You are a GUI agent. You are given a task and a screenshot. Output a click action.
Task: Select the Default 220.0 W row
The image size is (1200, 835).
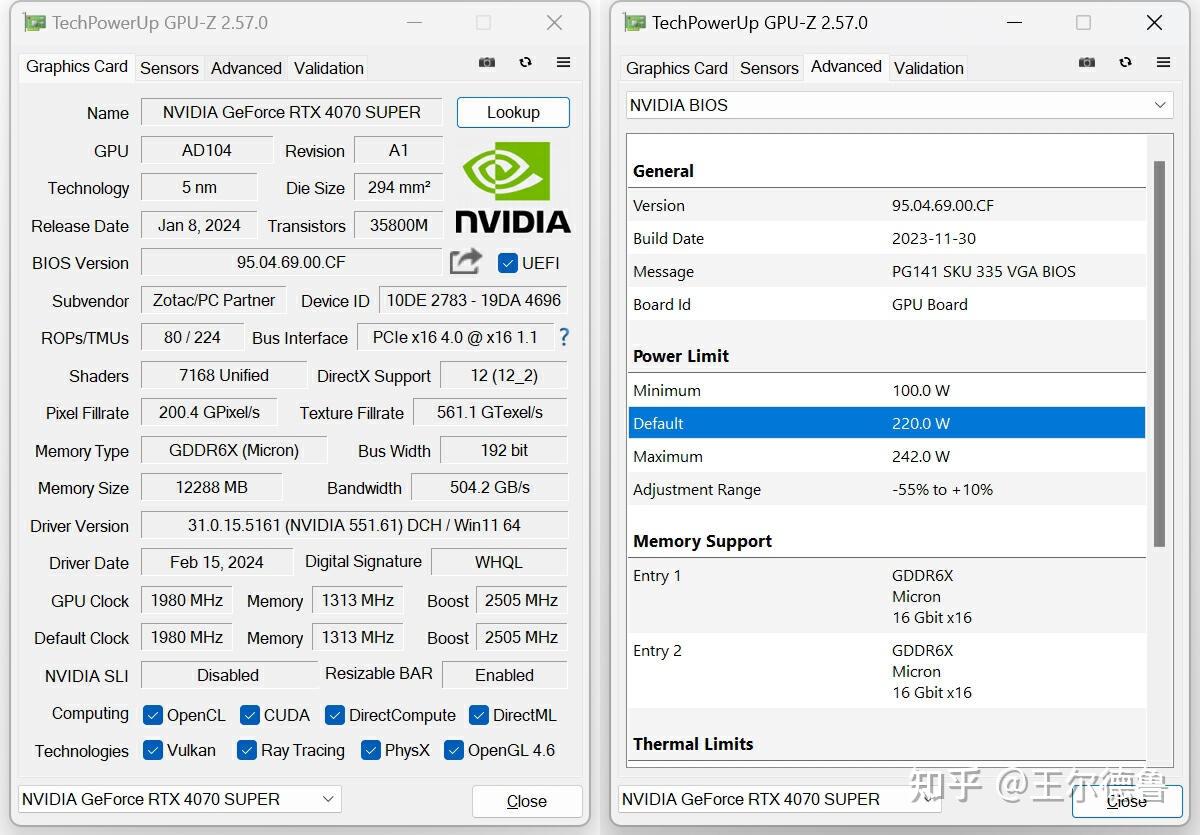click(x=887, y=423)
